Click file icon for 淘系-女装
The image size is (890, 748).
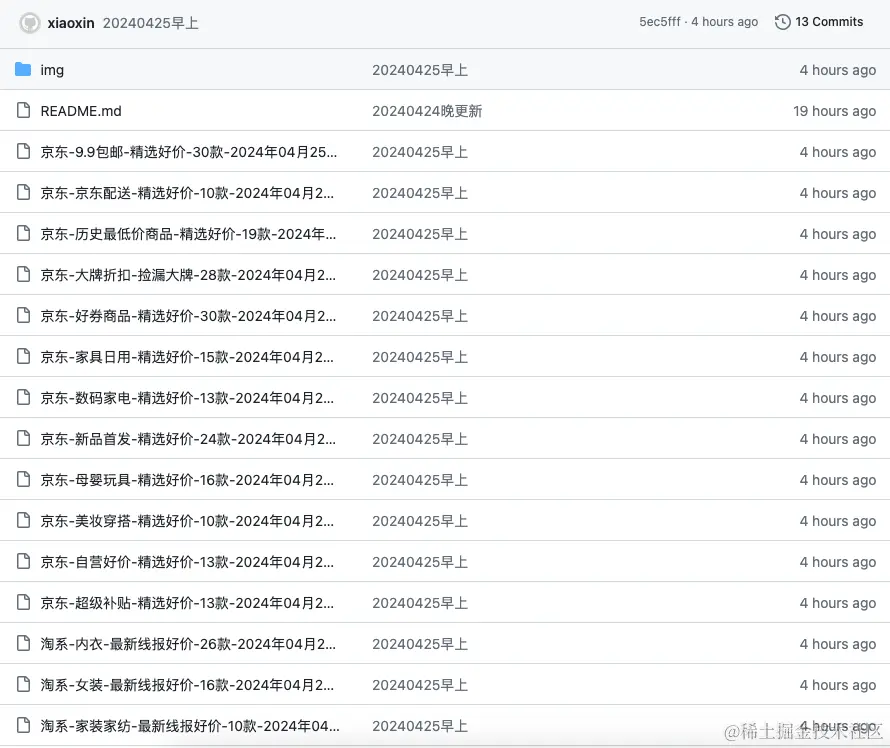point(23,684)
